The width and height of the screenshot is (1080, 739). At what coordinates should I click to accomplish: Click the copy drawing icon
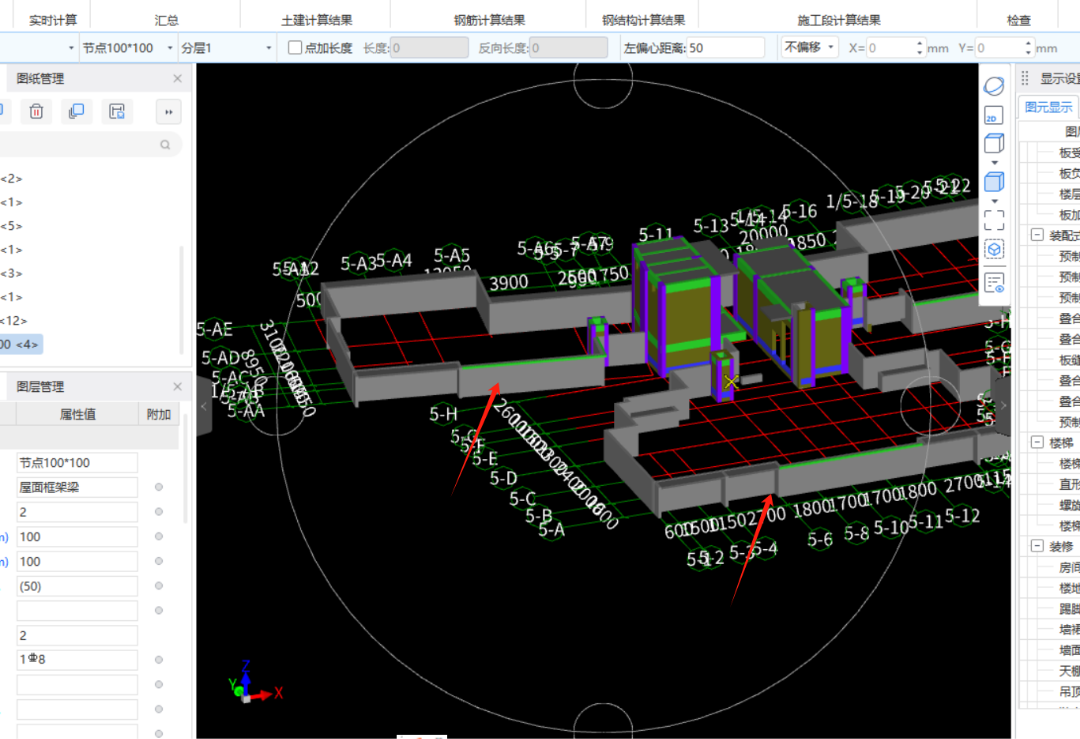click(x=76, y=112)
